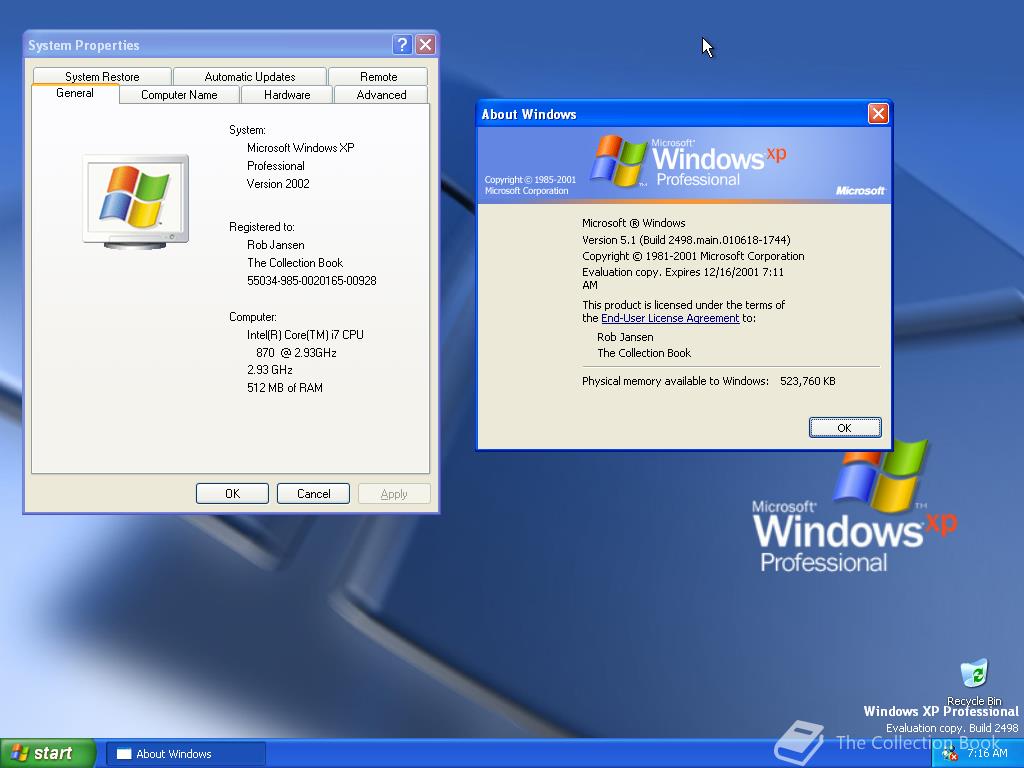Screen dimensions: 1024x768
Task: Close the System Properties window
Action: click(425, 44)
